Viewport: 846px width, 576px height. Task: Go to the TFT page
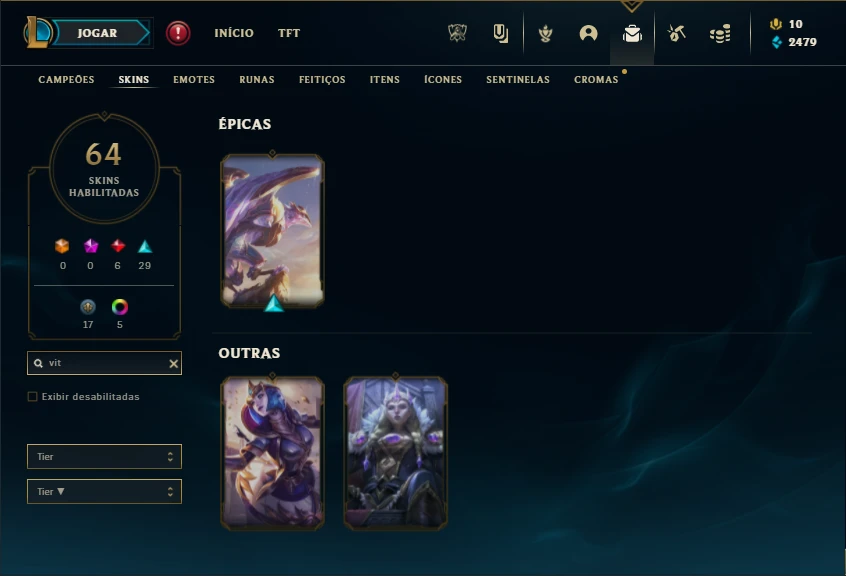coord(289,33)
